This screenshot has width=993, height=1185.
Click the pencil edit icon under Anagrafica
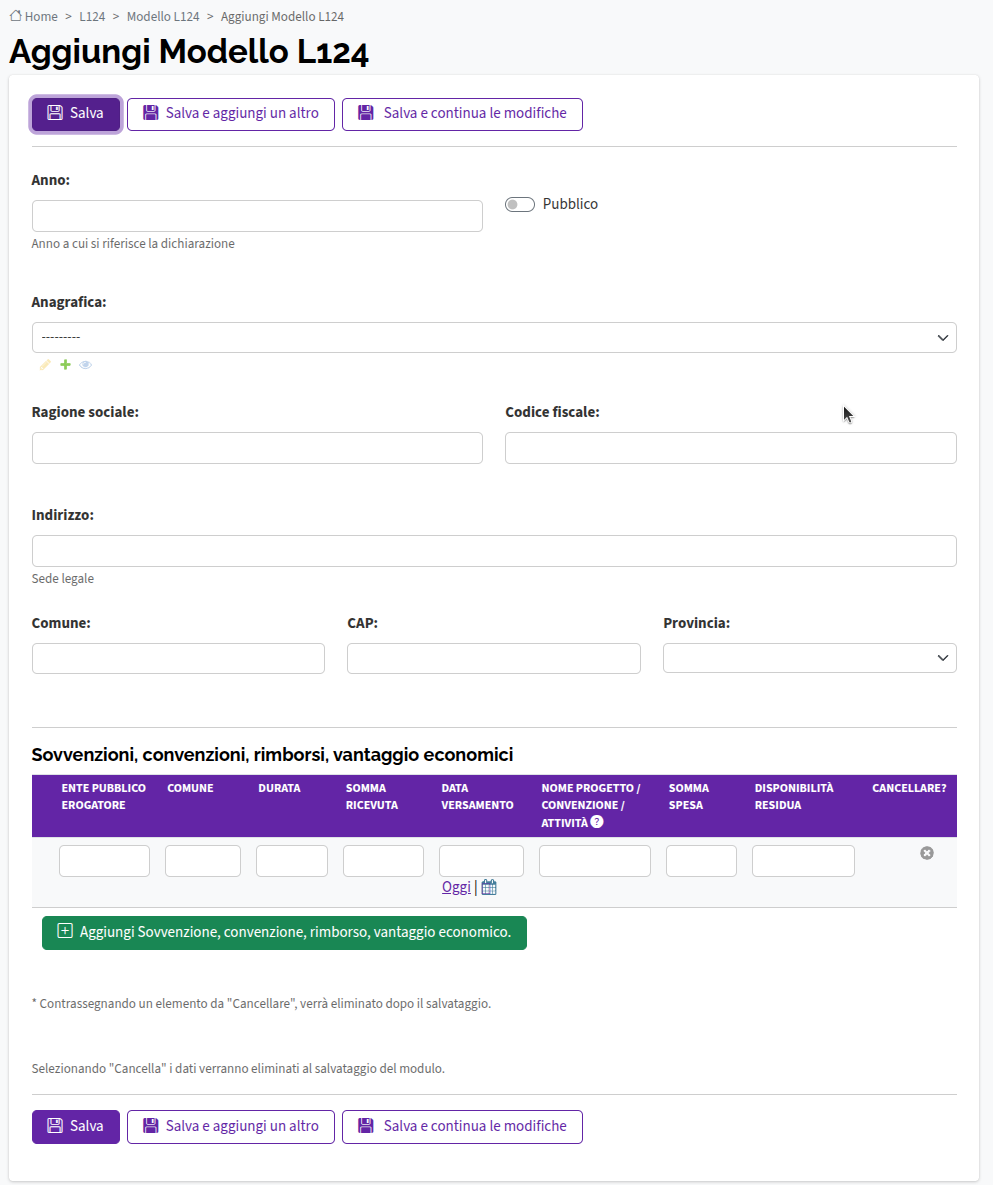pyautogui.click(x=45, y=365)
